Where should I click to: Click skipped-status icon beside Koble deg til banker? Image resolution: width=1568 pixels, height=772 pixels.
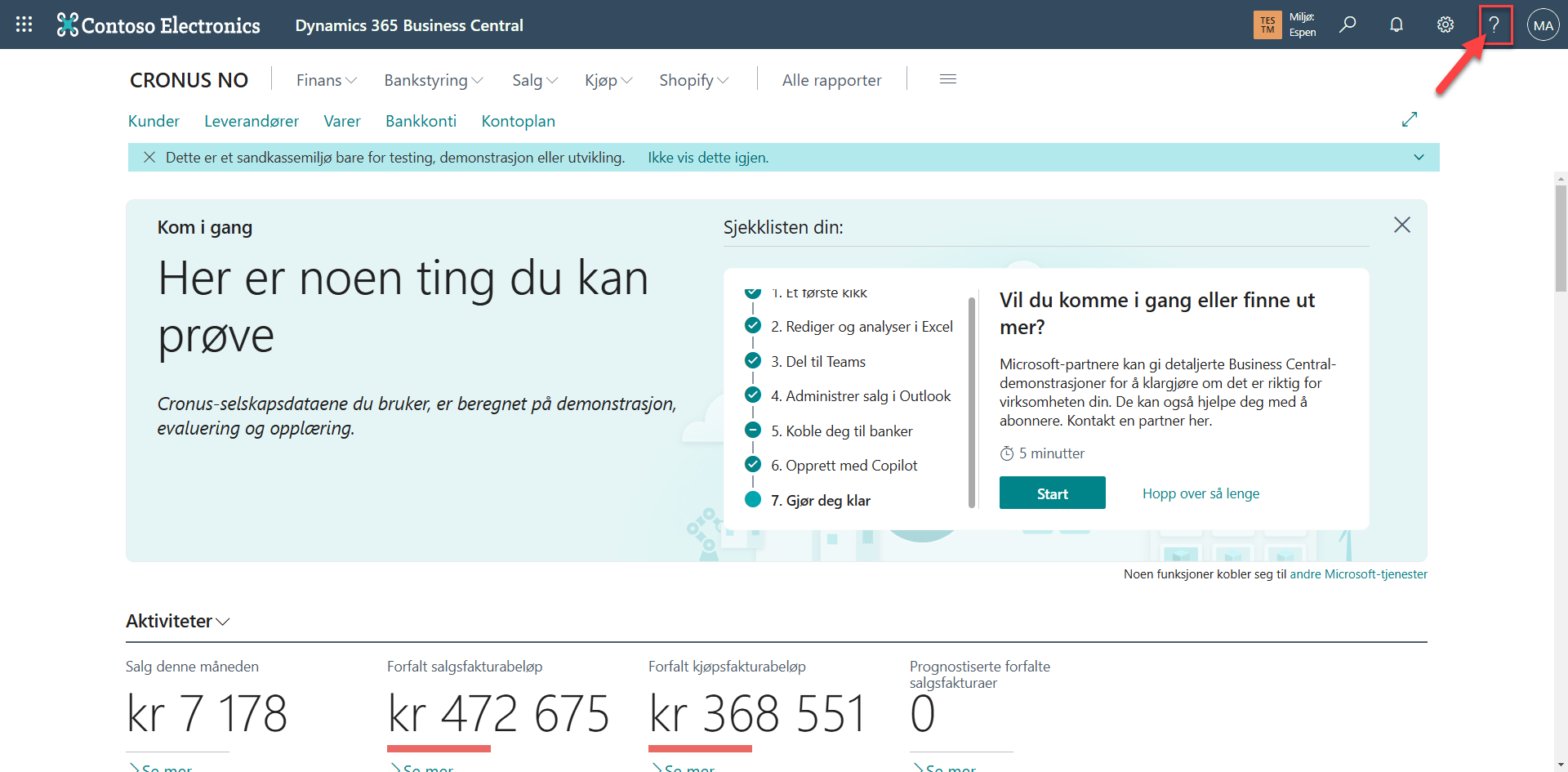(753, 430)
